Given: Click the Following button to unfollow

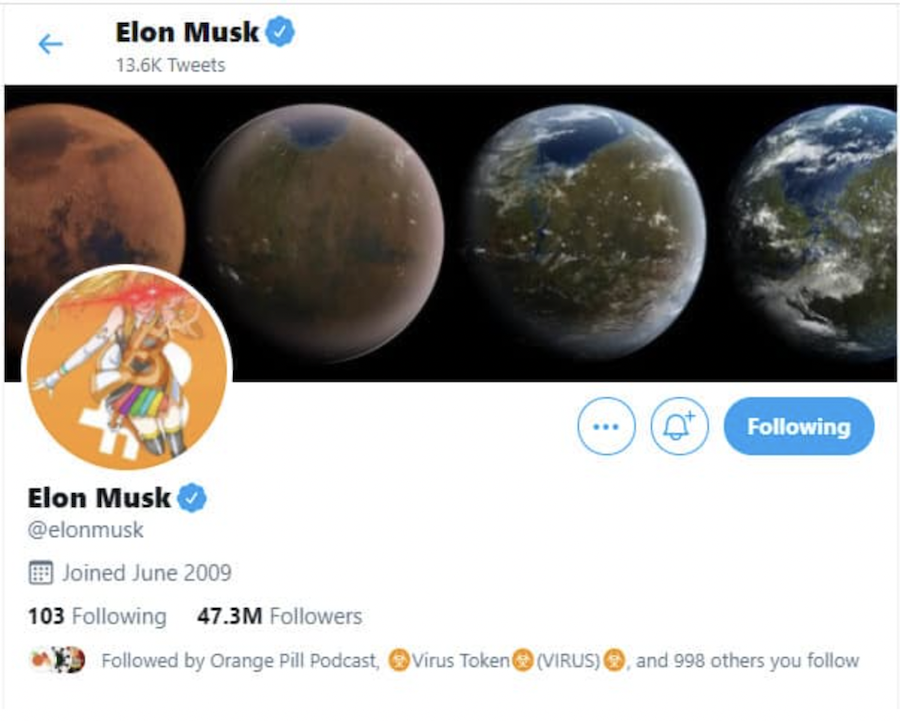Looking at the screenshot, I should (798, 426).
